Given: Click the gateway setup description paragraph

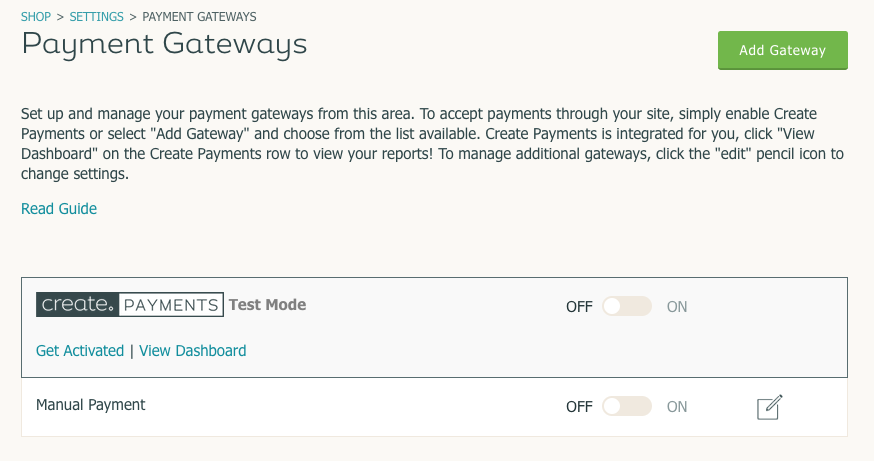Looking at the screenshot, I should pos(433,144).
